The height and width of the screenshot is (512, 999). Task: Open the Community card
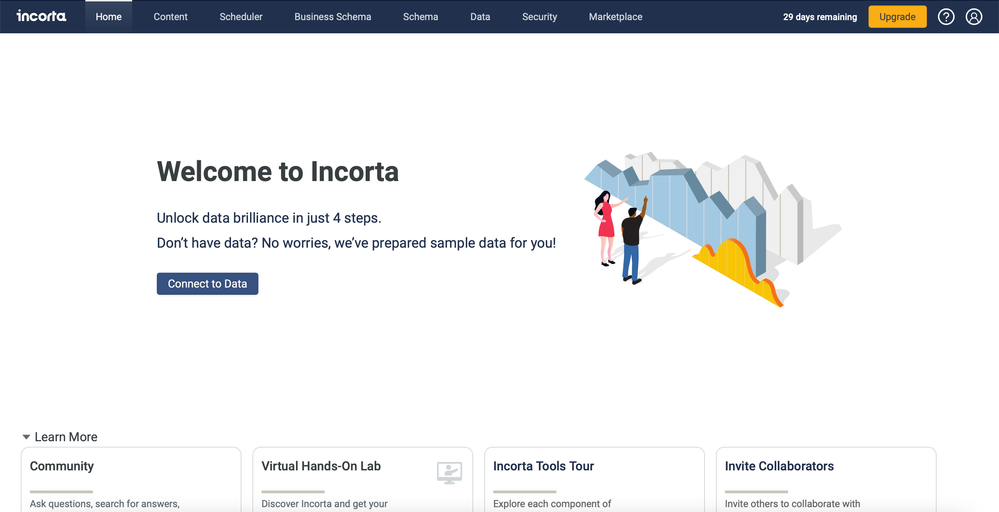tap(131, 480)
